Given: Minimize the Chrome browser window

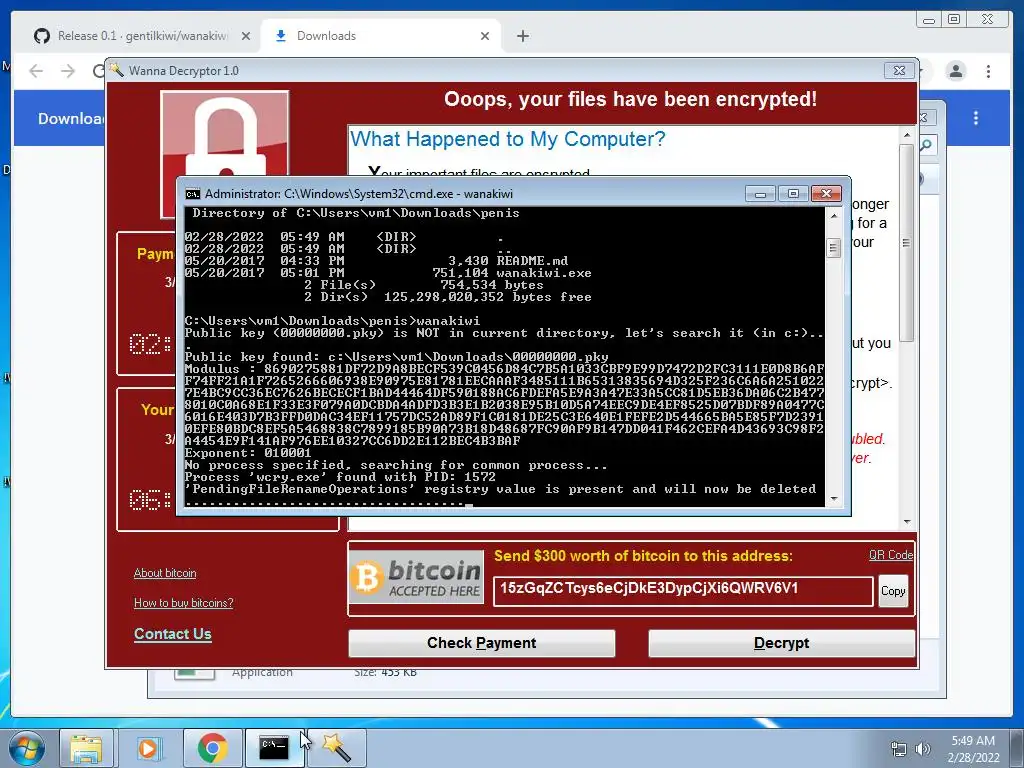Looking at the screenshot, I should click(928, 20).
